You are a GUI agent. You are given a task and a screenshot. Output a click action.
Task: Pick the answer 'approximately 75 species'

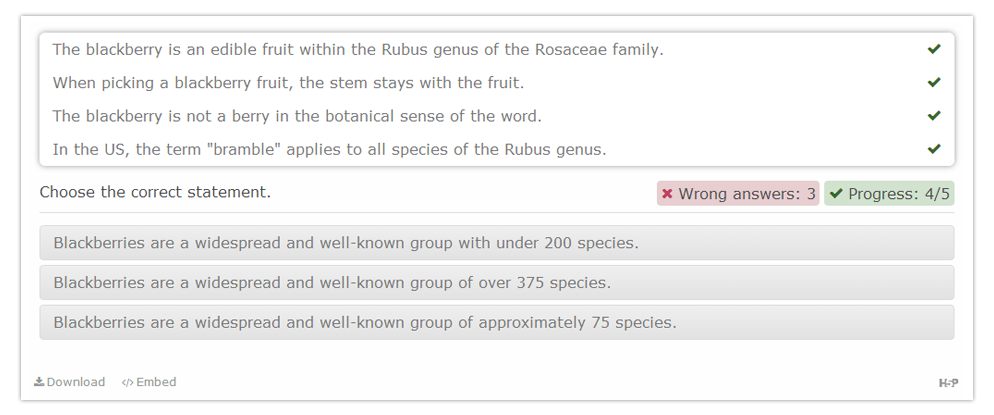496,322
